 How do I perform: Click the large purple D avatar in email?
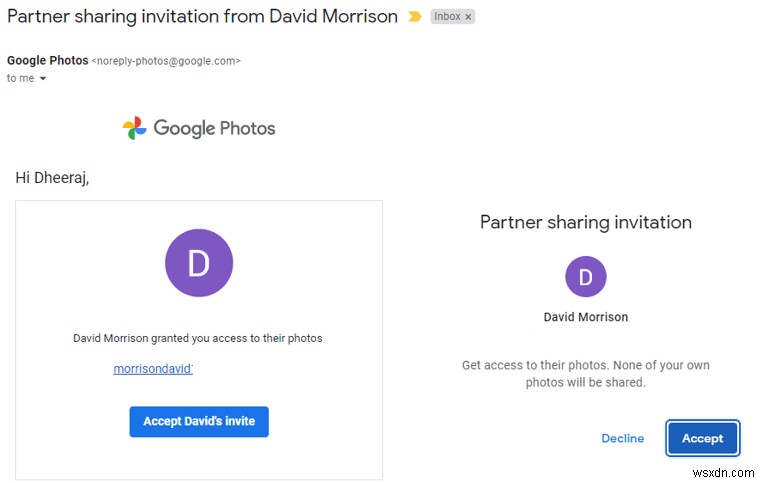[x=199, y=263]
